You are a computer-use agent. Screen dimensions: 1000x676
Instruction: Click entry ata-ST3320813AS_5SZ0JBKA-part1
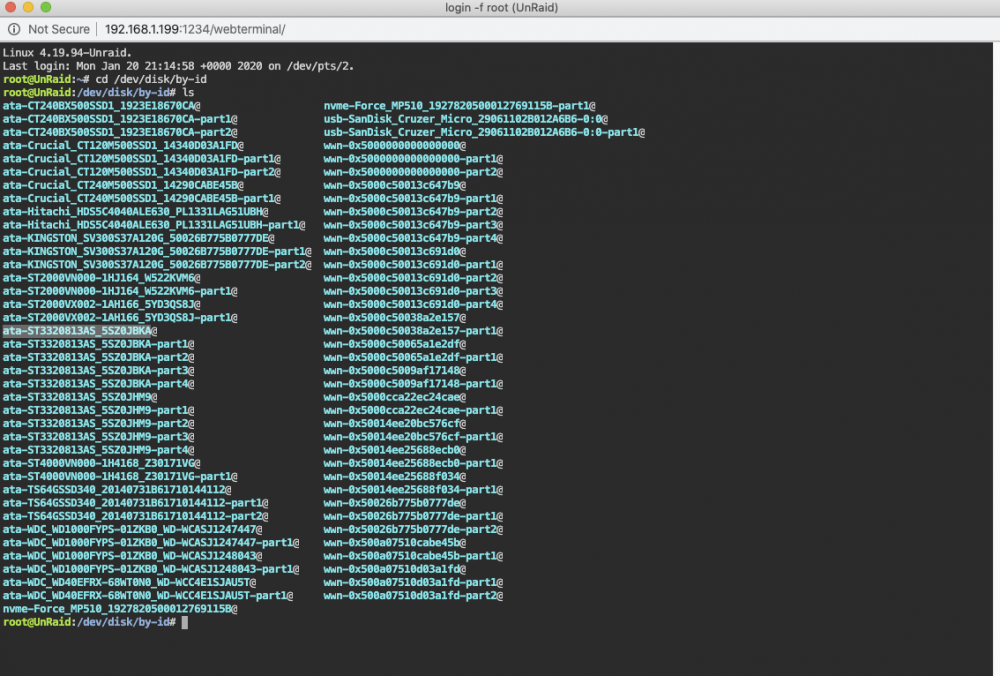tap(96, 344)
